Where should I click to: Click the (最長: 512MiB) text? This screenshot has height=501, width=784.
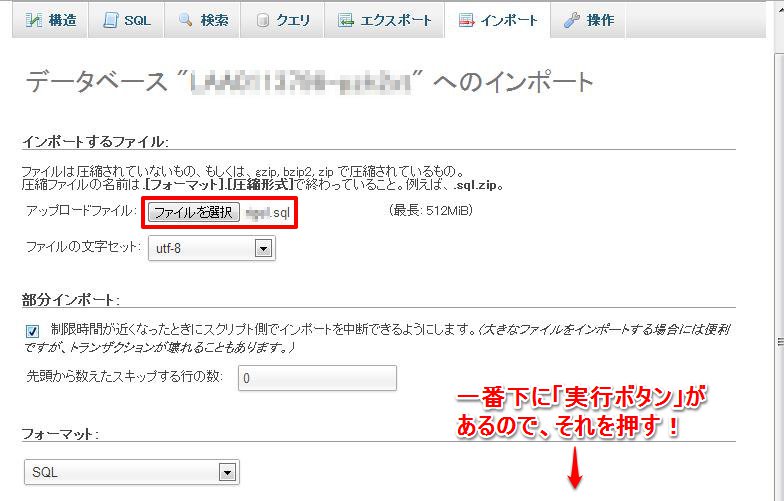coord(430,210)
